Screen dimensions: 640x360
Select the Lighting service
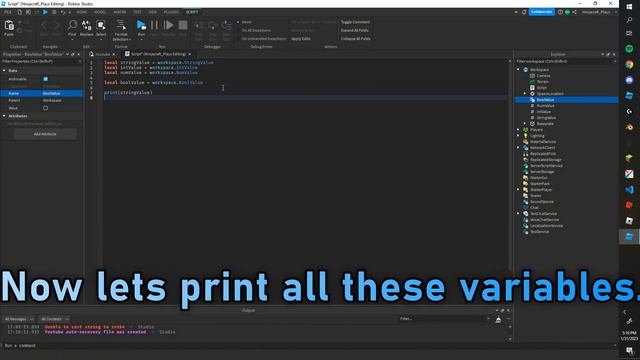(x=537, y=136)
